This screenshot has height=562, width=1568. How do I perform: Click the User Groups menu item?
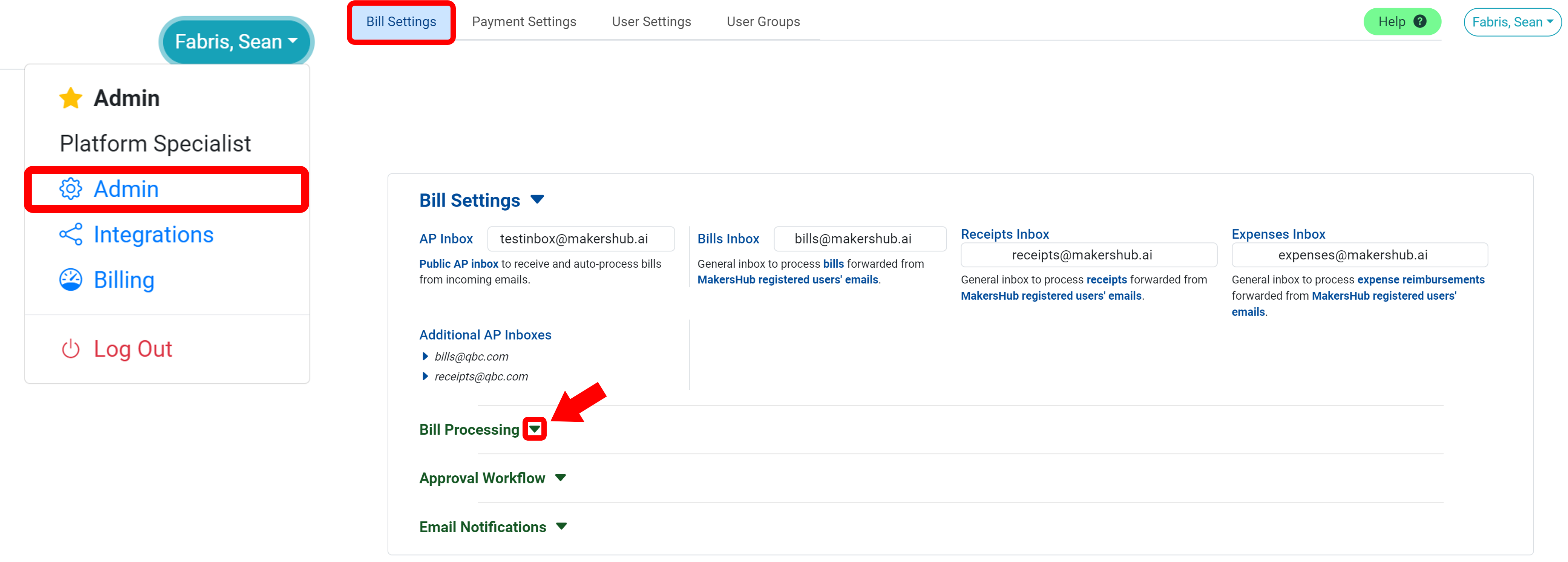(x=763, y=21)
